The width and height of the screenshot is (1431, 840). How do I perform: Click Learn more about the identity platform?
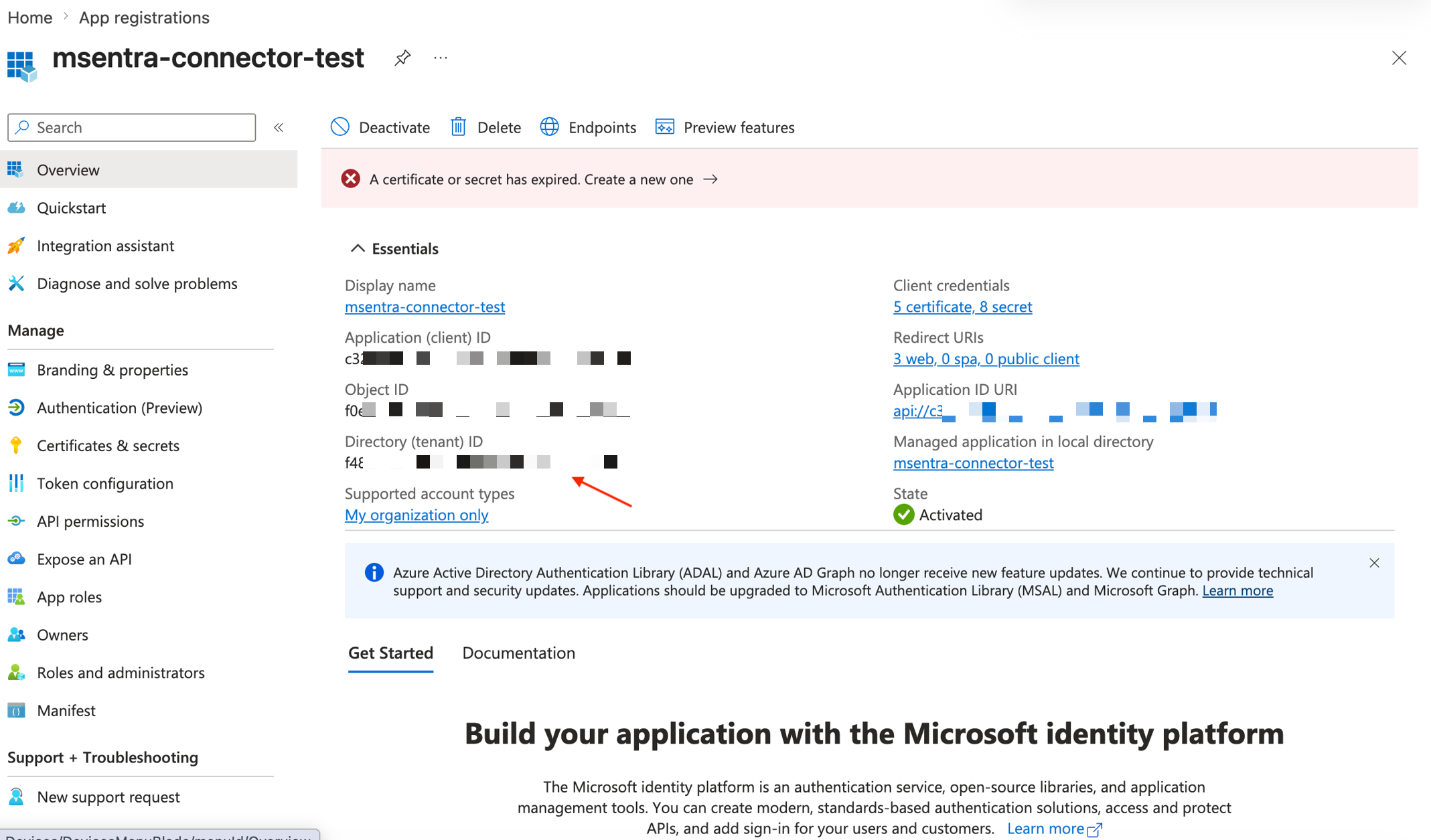1045,829
